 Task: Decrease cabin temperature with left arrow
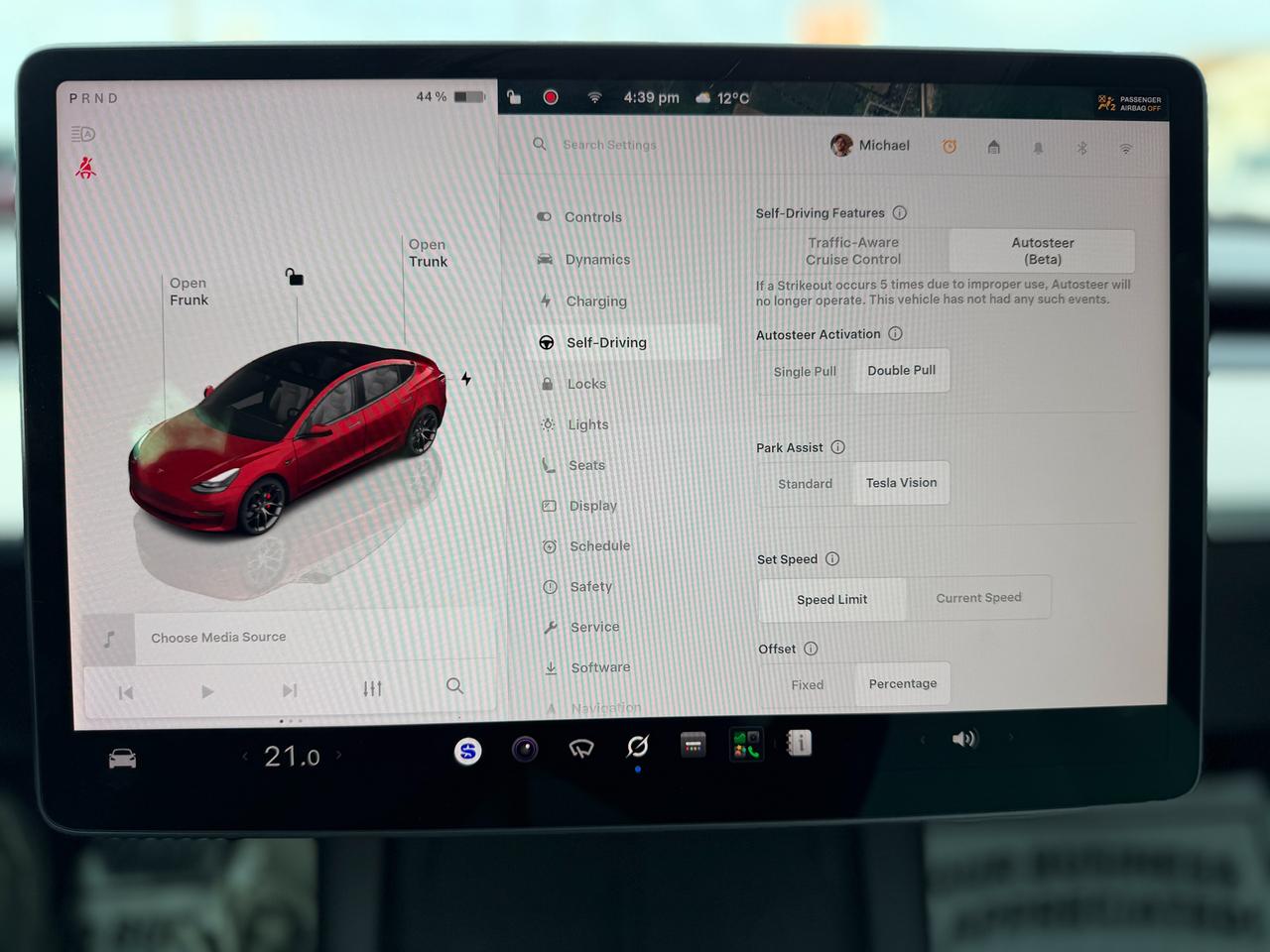tap(246, 757)
